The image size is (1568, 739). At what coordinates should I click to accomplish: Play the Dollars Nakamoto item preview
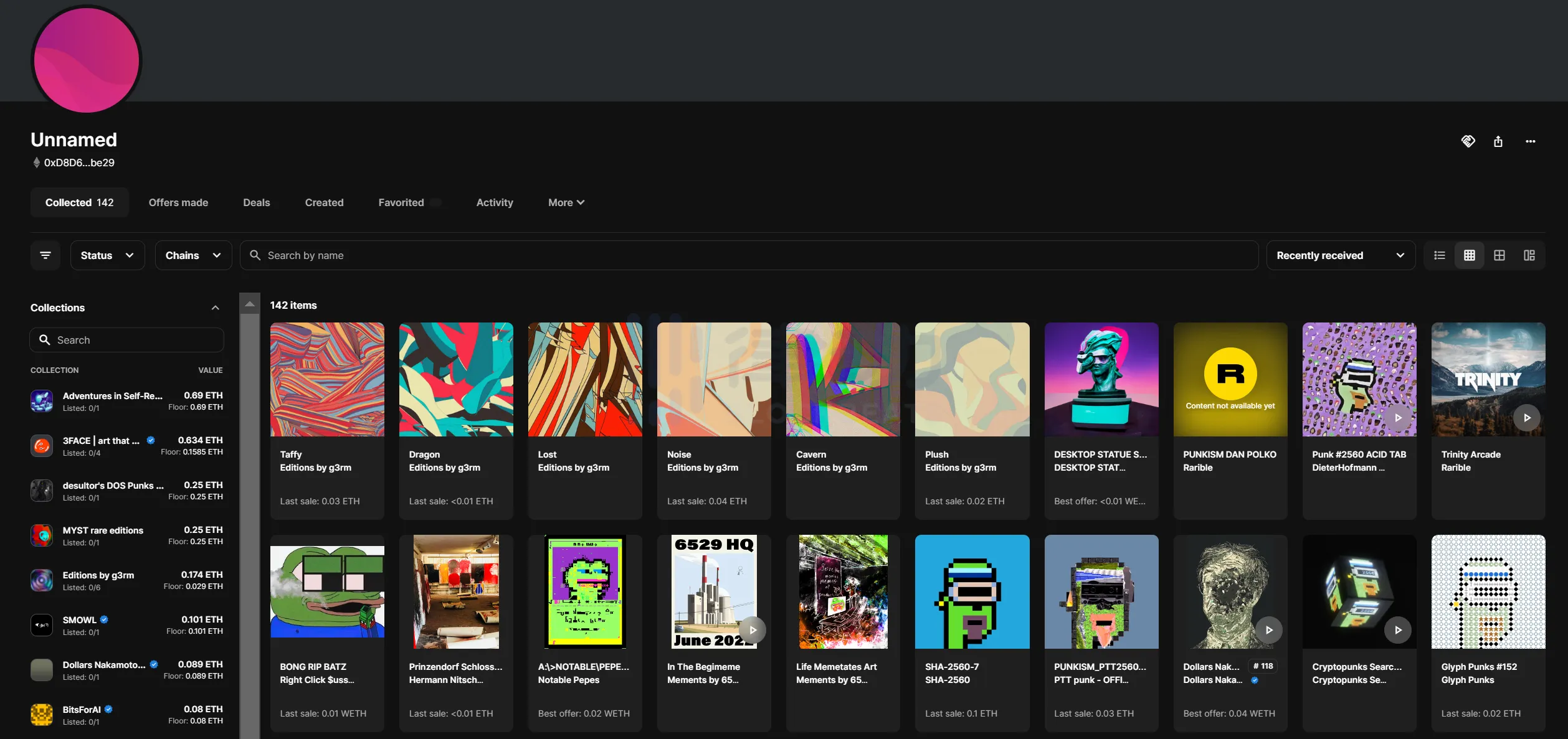click(1268, 630)
